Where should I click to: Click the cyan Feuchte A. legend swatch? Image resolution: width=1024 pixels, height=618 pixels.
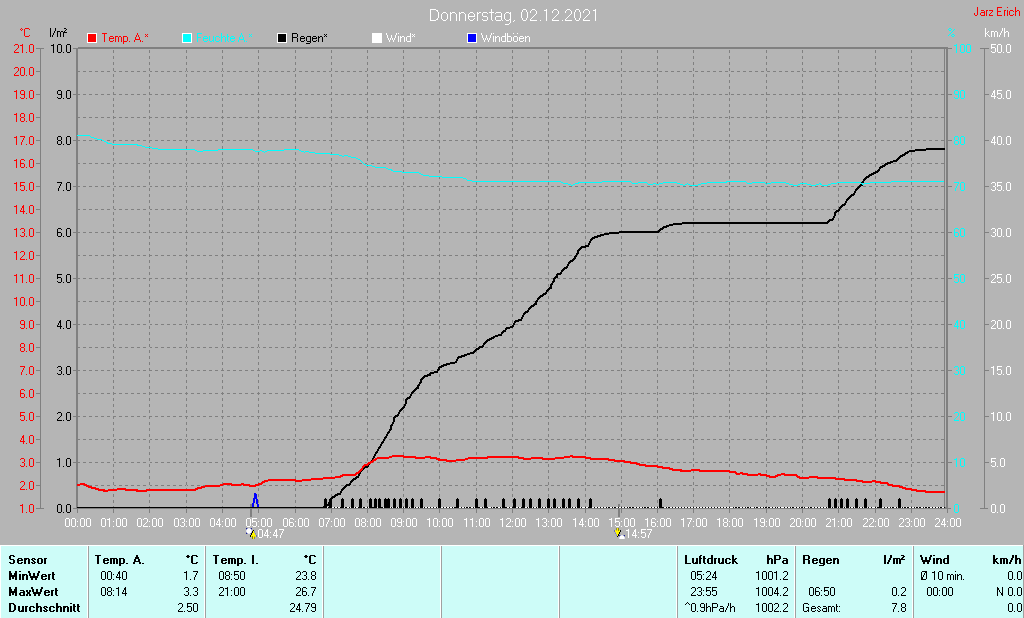(187, 39)
